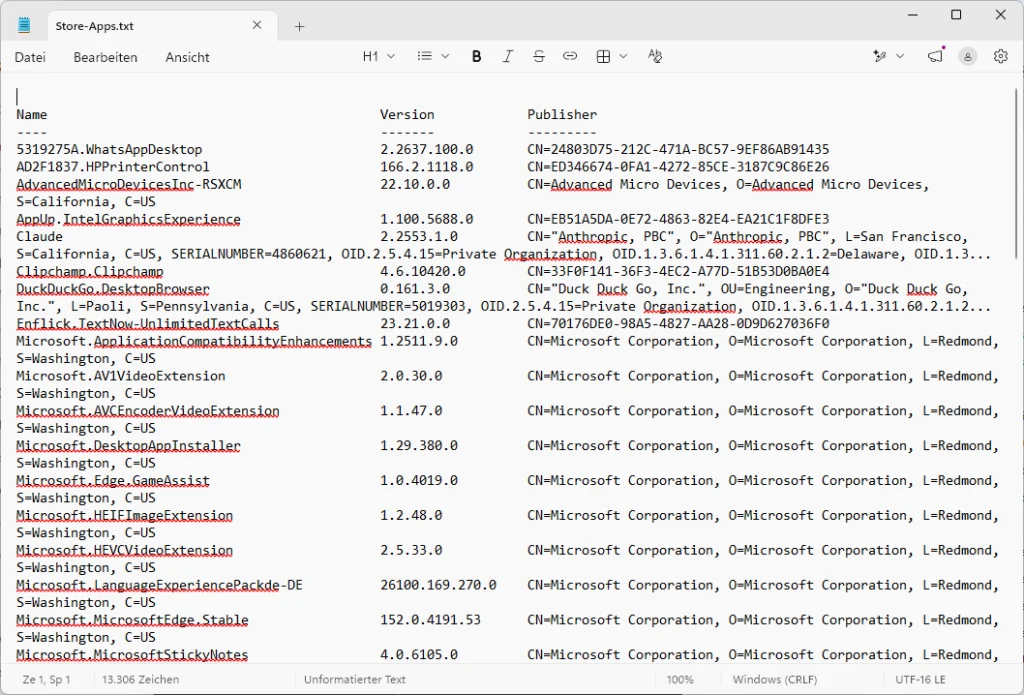Open the Bearbeiten menu
The image size is (1024, 695).
[105, 57]
